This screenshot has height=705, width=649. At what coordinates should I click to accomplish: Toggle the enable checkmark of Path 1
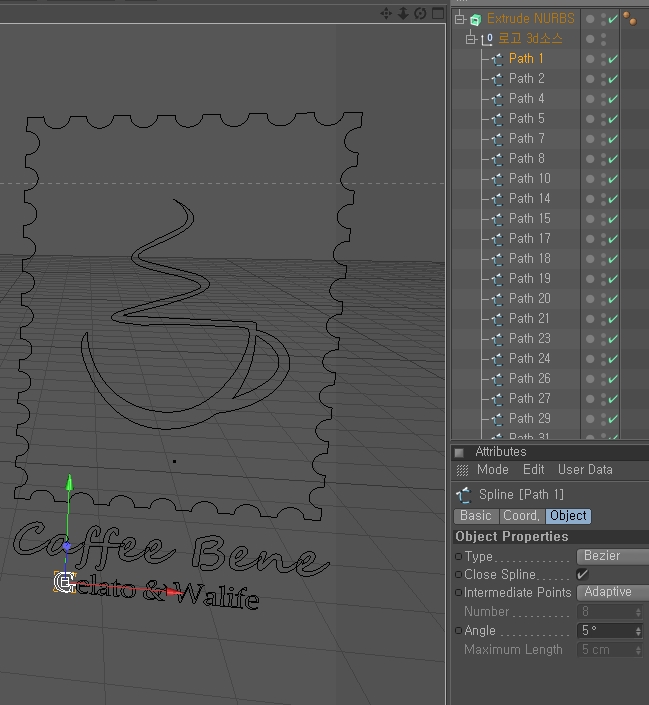pyautogui.click(x=613, y=59)
